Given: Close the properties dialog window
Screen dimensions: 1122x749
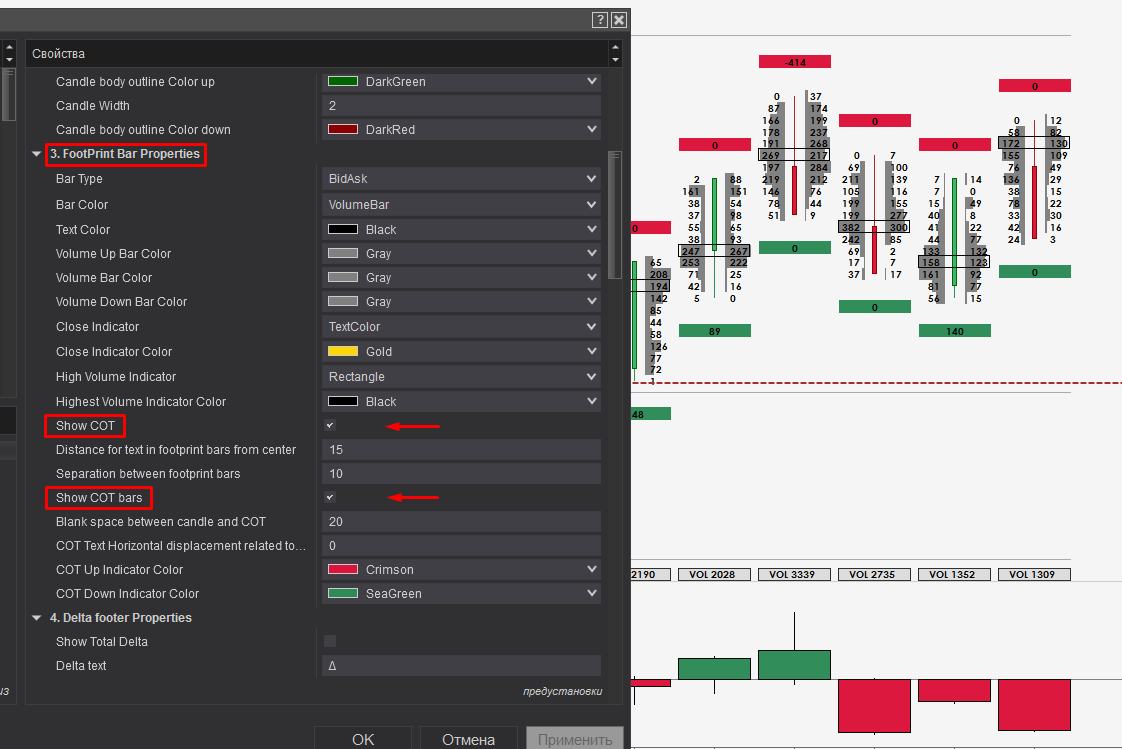Looking at the screenshot, I should [619, 19].
